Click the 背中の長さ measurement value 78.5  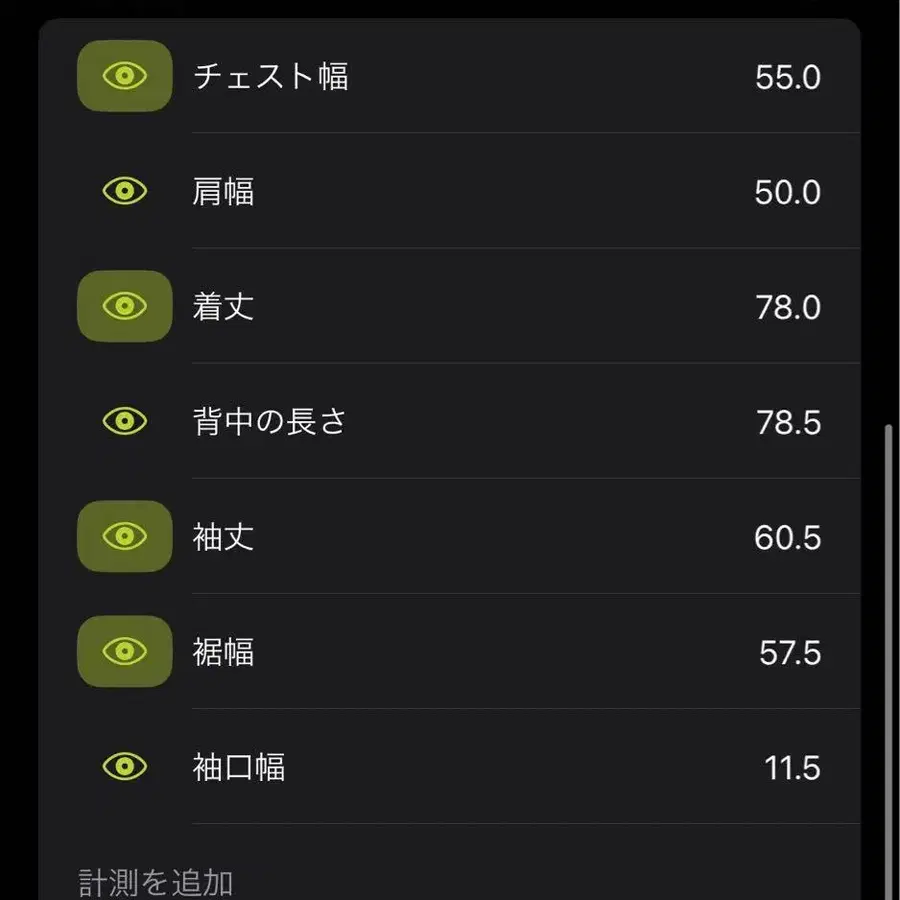(788, 421)
